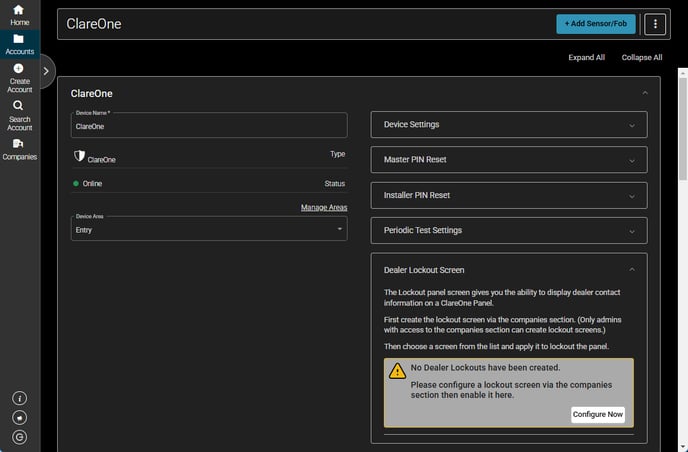Click the yellow warning triangle icon

[x=397, y=371]
